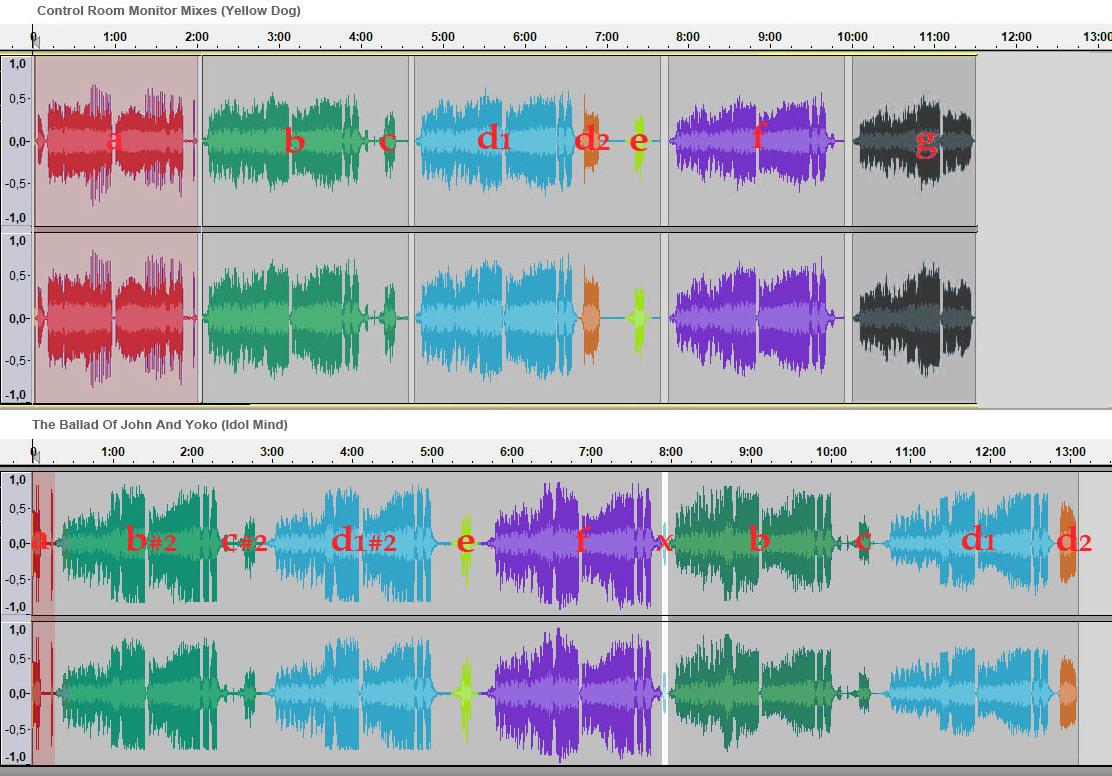Select the red 'a' segment label in Yellow Dog

pos(114,141)
